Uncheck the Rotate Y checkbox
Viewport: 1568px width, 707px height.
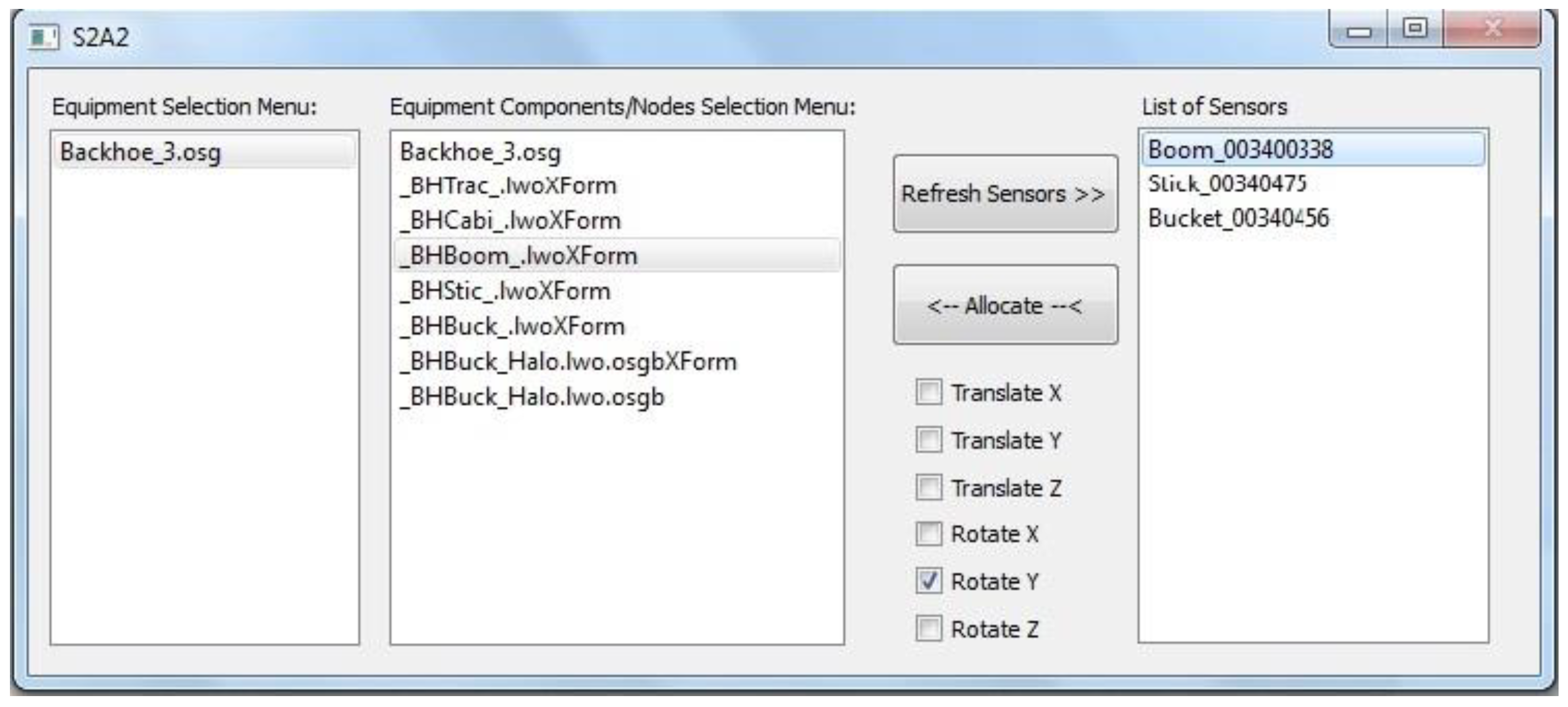(929, 581)
